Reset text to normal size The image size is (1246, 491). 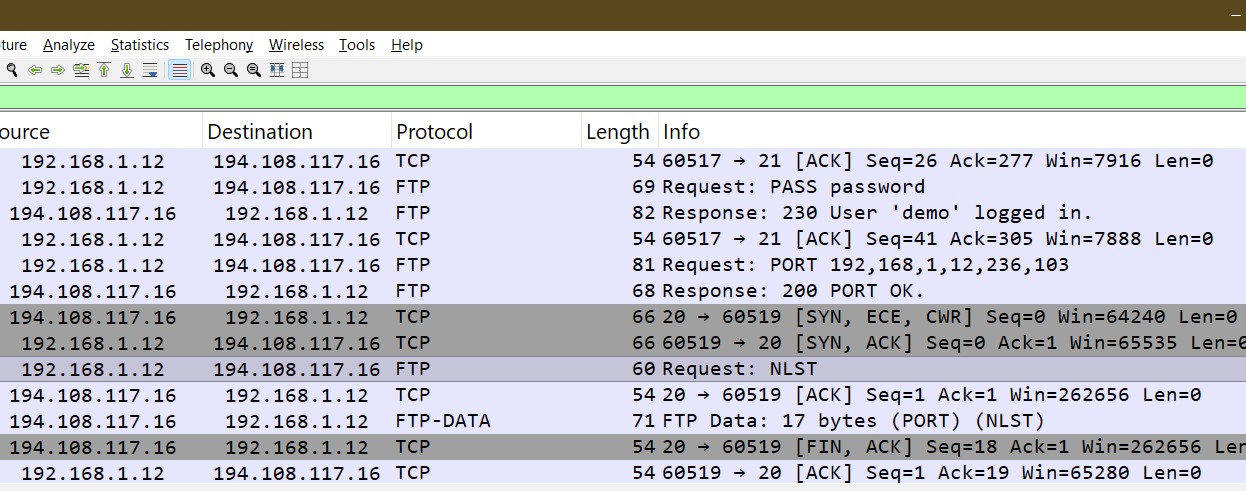(x=254, y=70)
